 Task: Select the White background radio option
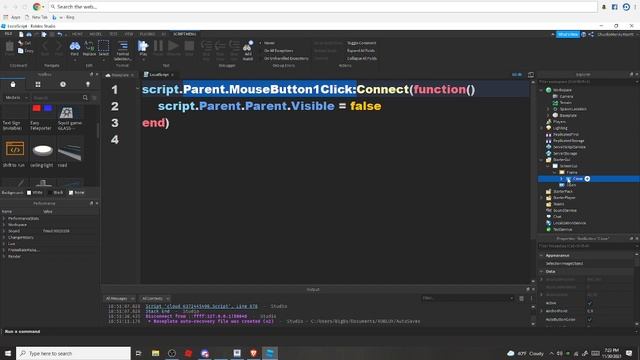point(29,193)
